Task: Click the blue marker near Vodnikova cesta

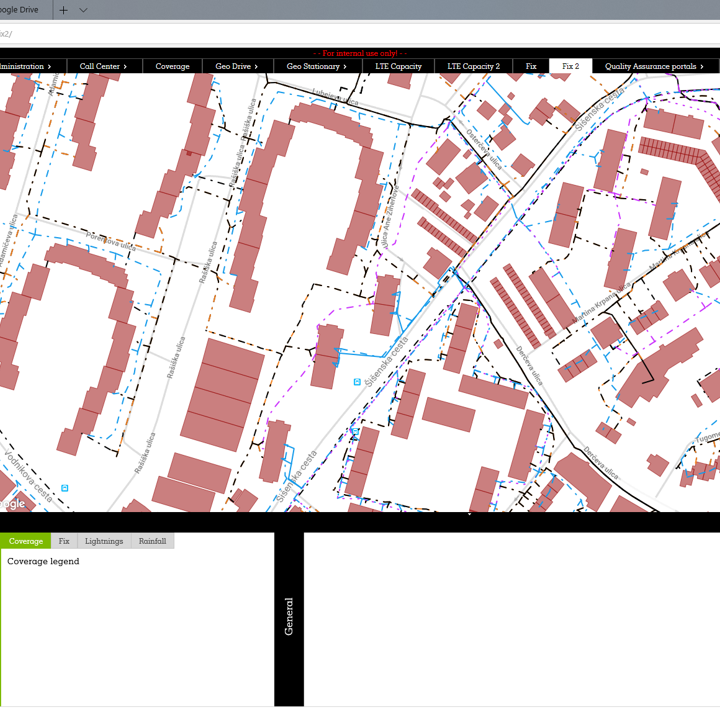Action: tap(65, 488)
